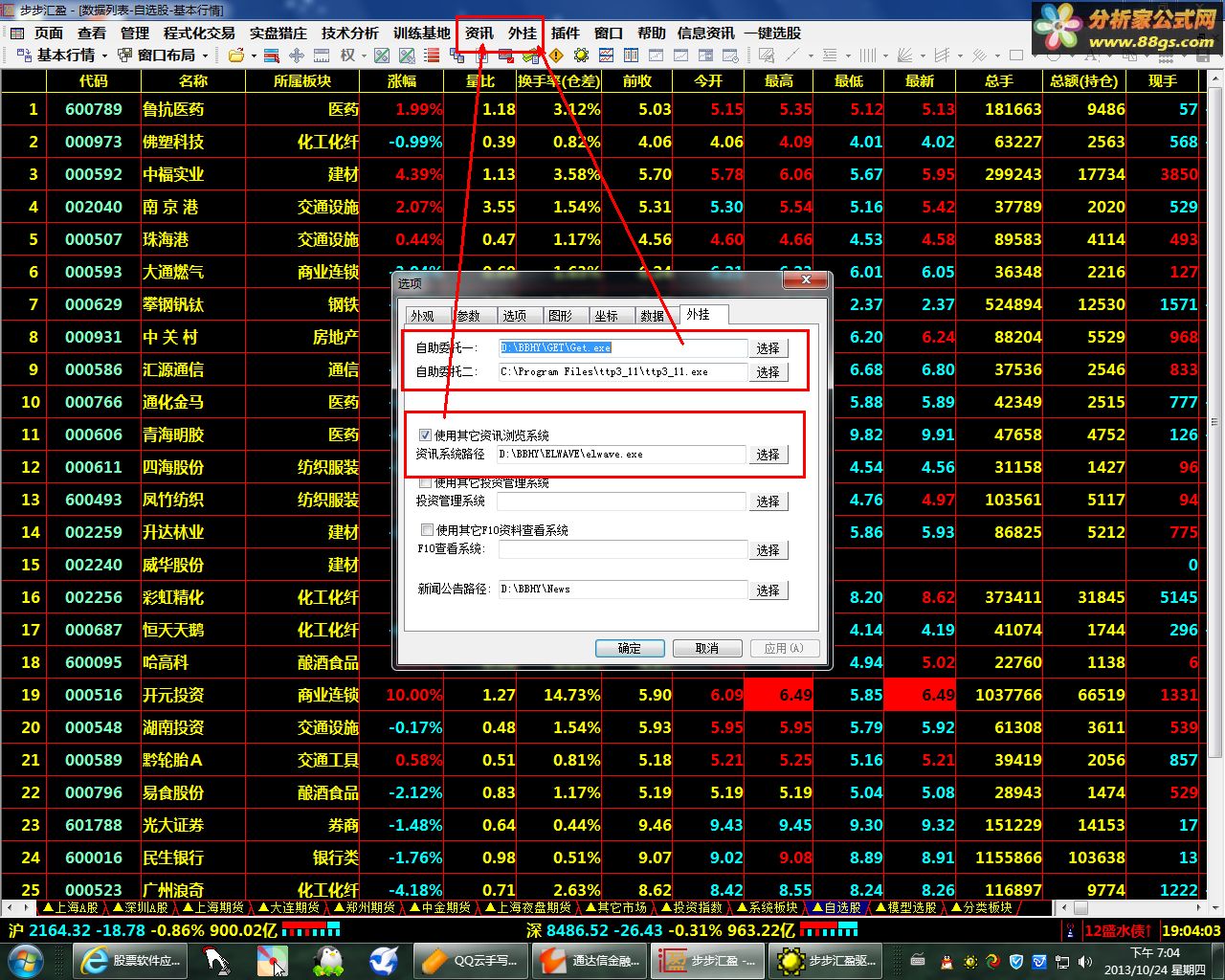Open the 资讯 menu
The width and height of the screenshot is (1225, 980).
pyautogui.click(x=479, y=33)
